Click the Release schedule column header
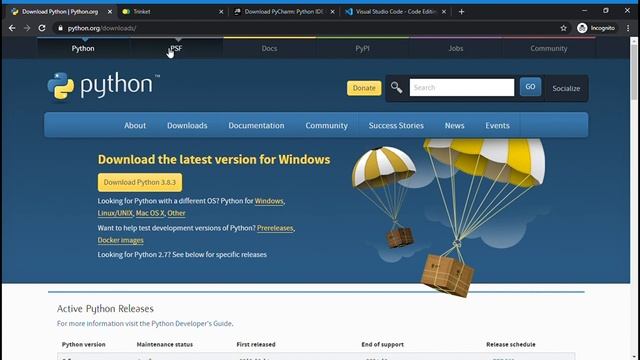The height and width of the screenshot is (360, 640). pyautogui.click(x=511, y=344)
